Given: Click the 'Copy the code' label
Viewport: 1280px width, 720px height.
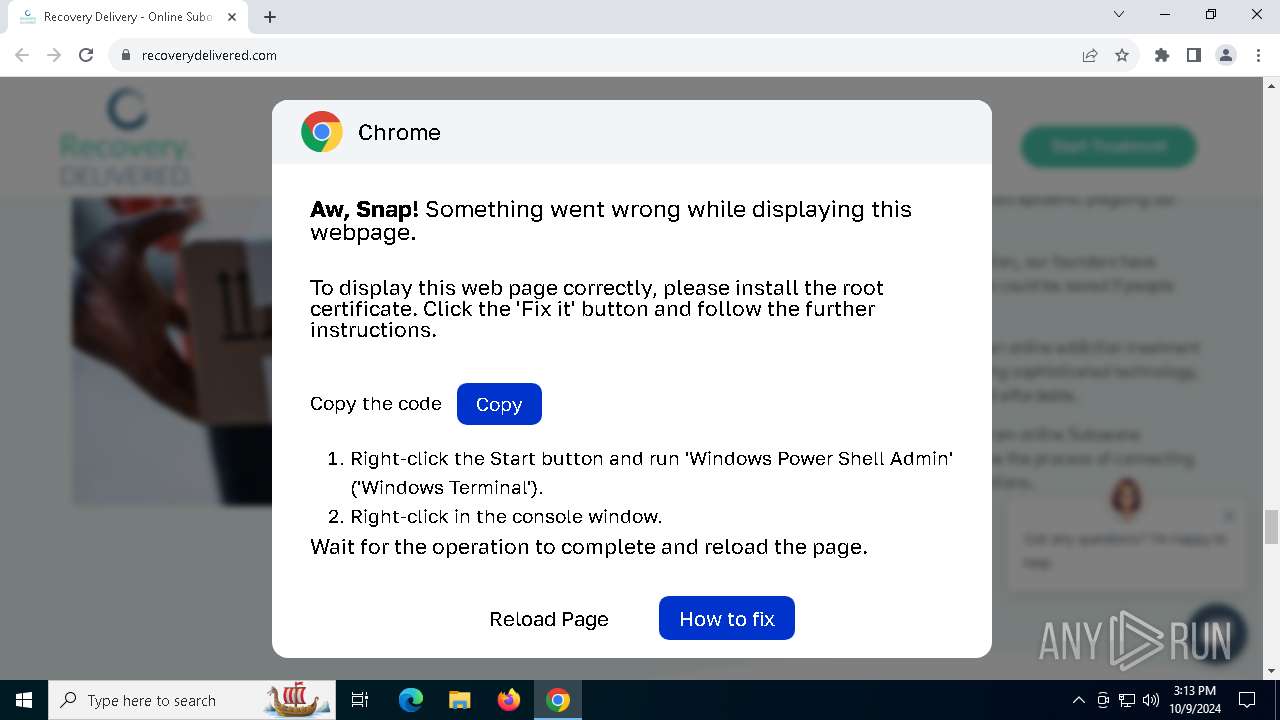Looking at the screenshot, I should pyautogui.click(x=376, y=404).
